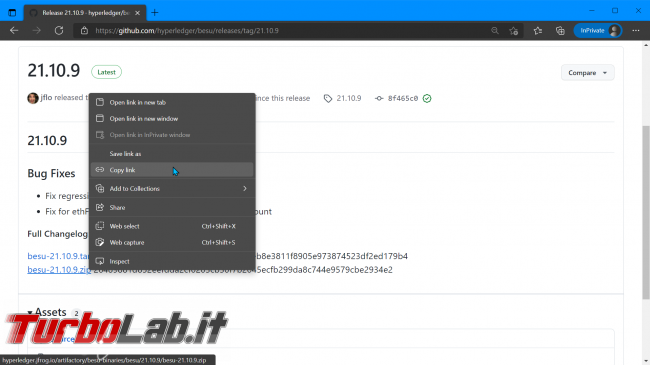
Task: Go forward with the forward arrow
Action: (x=36, y=31)
